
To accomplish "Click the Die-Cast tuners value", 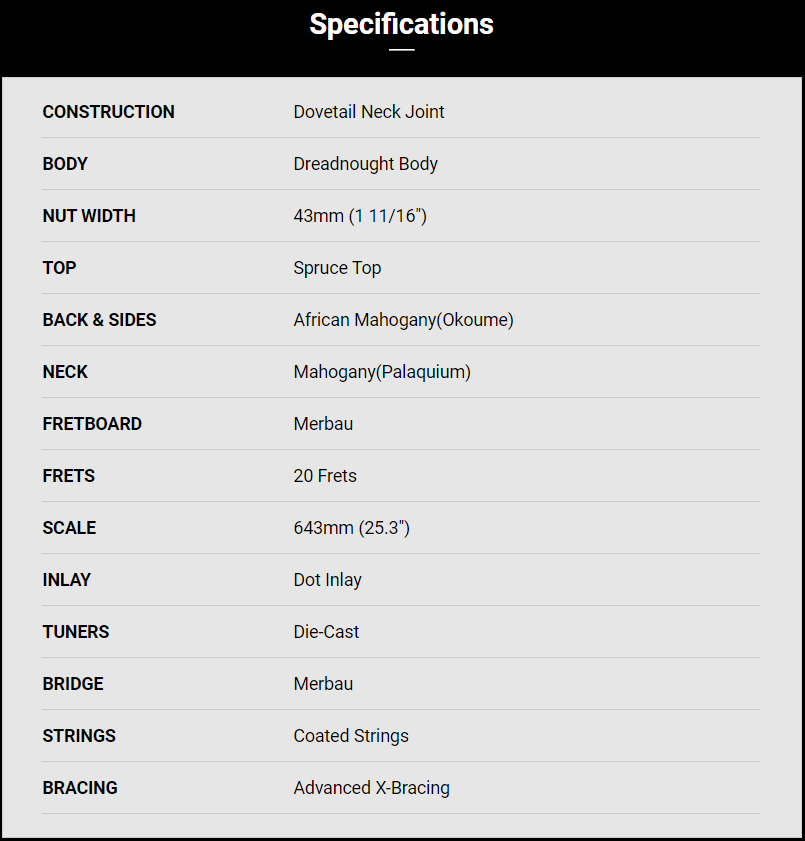I will (x=326, y=632).
